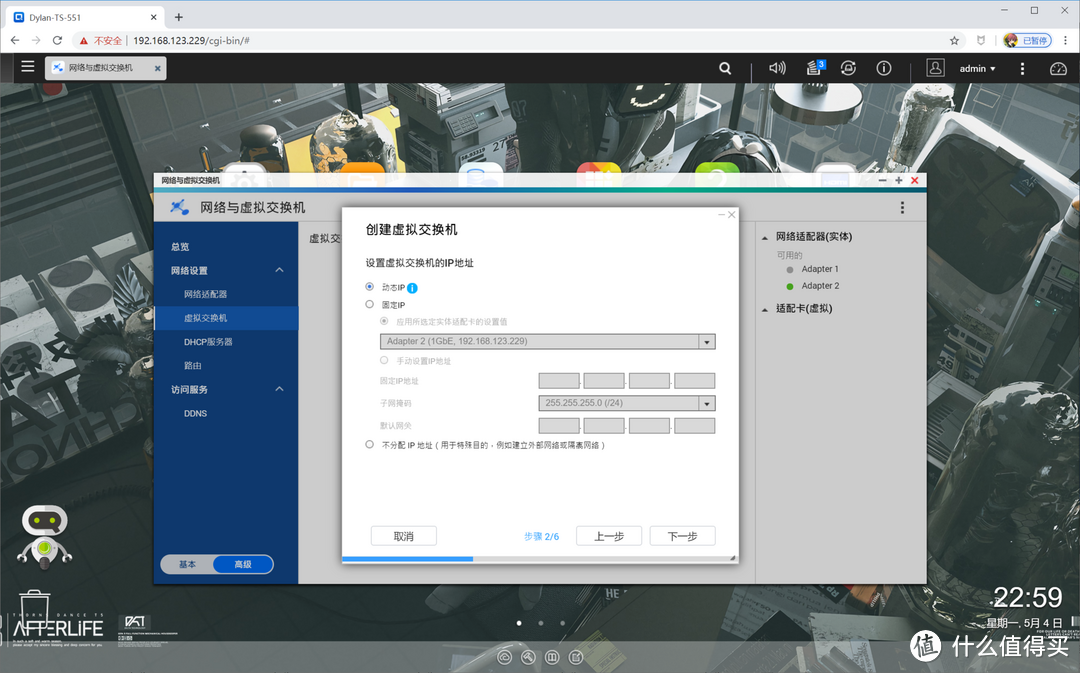The width and height of the screenshot is (1080, 673).
Task: Open 虚拟交换机 in the sidebar
Action: pyautogui.click(x=226, y=318)
